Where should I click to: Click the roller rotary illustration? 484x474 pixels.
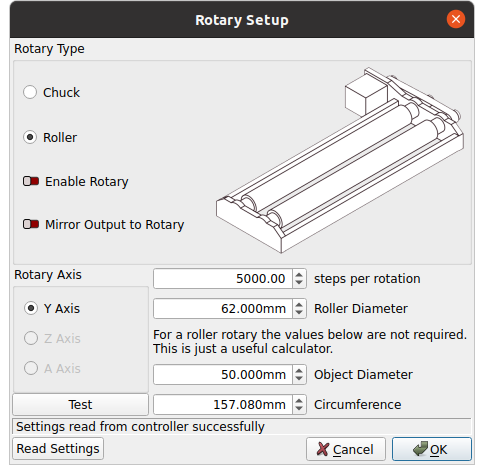coord(339,160)
